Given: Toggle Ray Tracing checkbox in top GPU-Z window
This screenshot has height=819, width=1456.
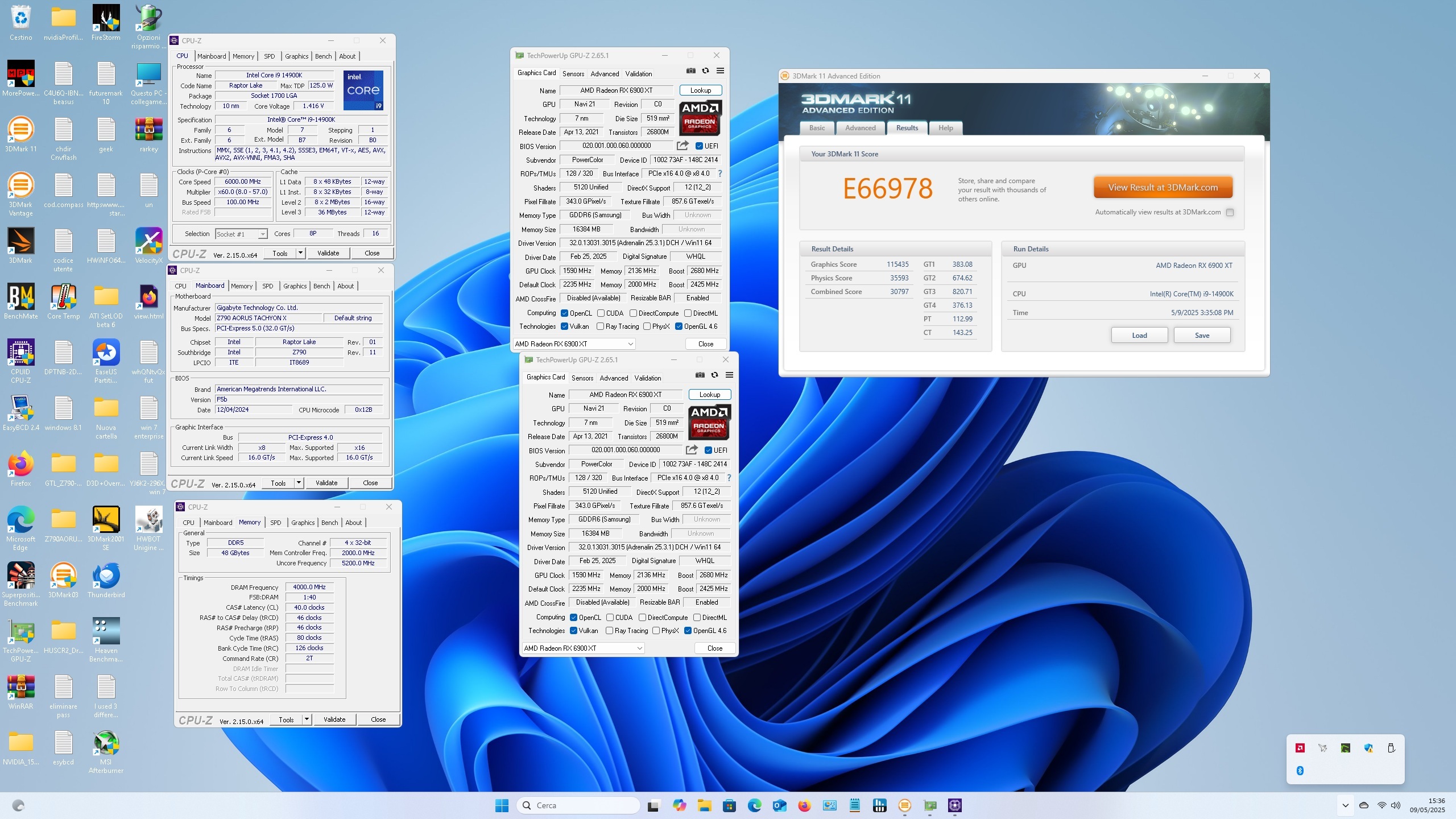Looking at the screenshot, I should (x=600, y=326).
